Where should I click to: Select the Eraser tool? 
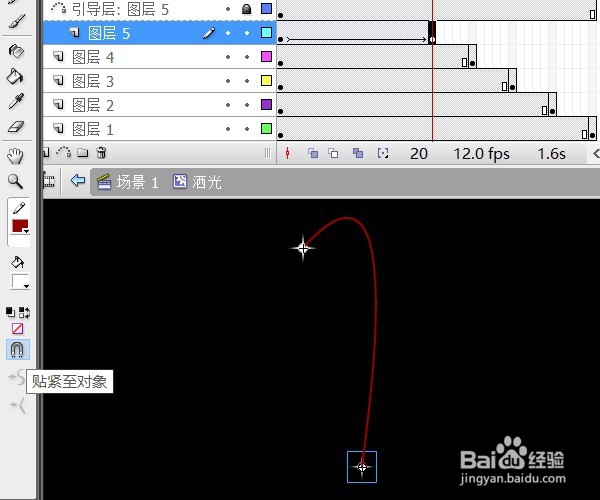[x=16, y=127]
